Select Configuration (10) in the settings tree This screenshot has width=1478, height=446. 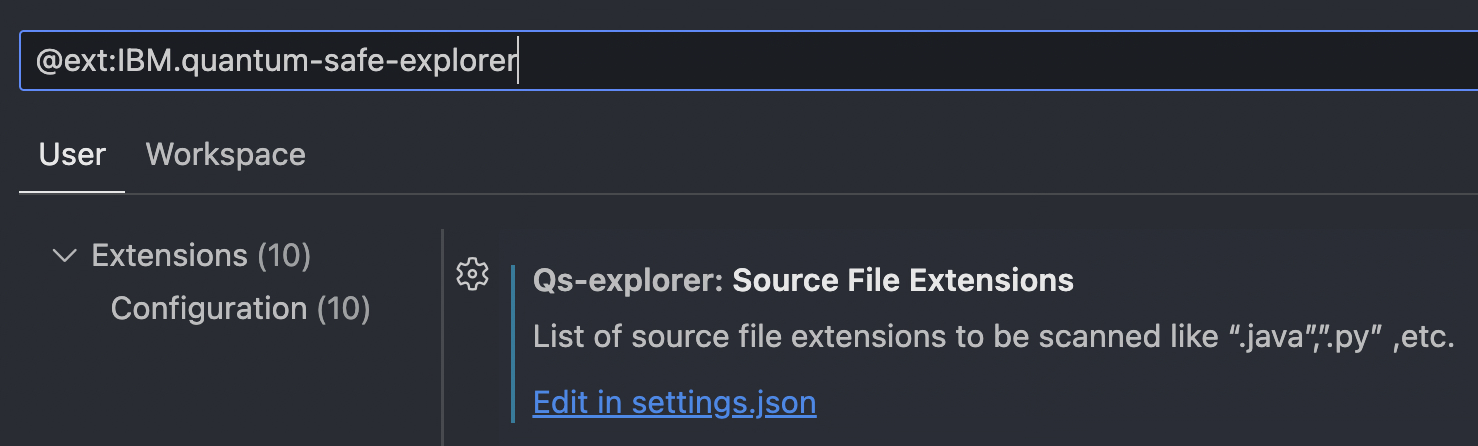[240, 308]
